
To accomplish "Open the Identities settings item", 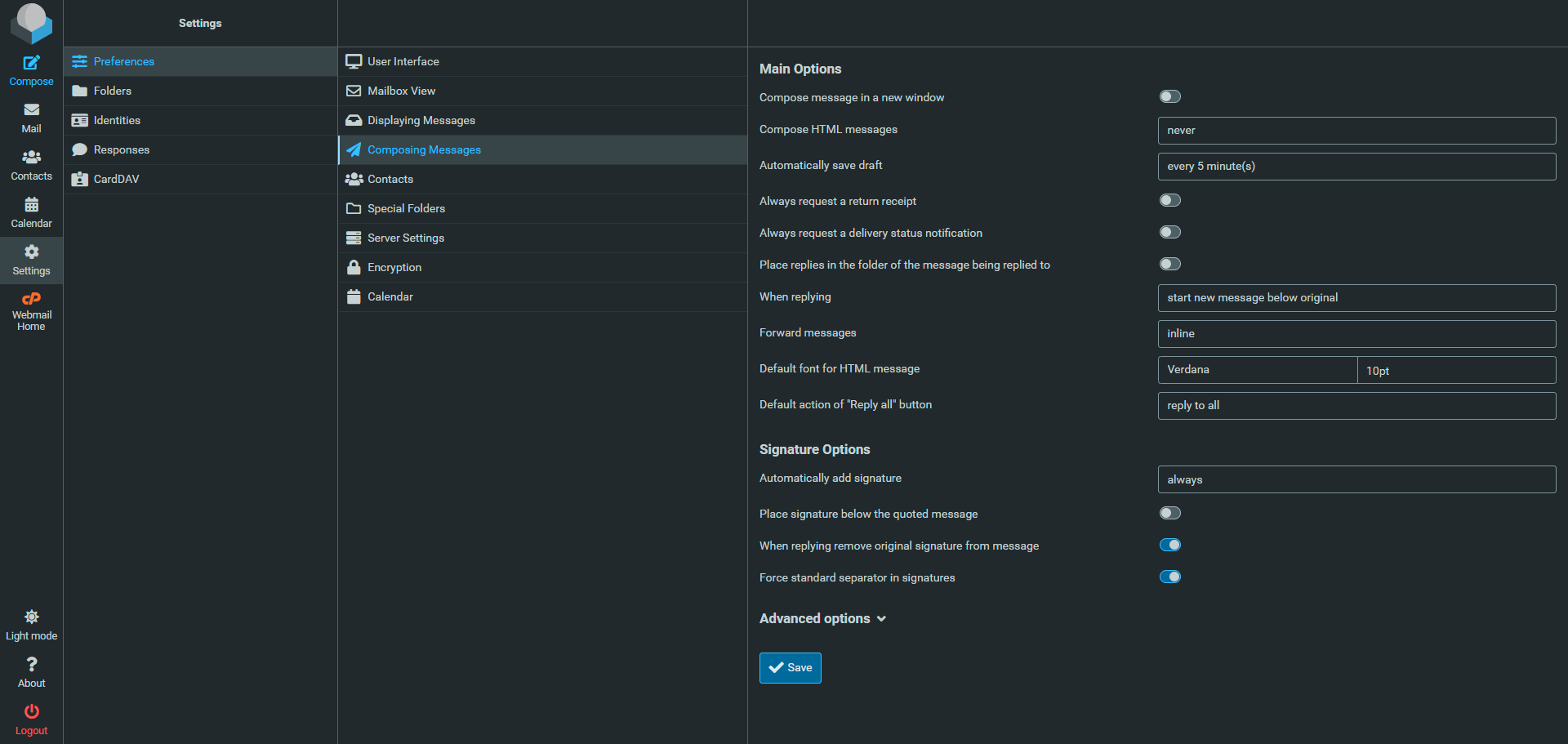I will click(x=117, y=121).
